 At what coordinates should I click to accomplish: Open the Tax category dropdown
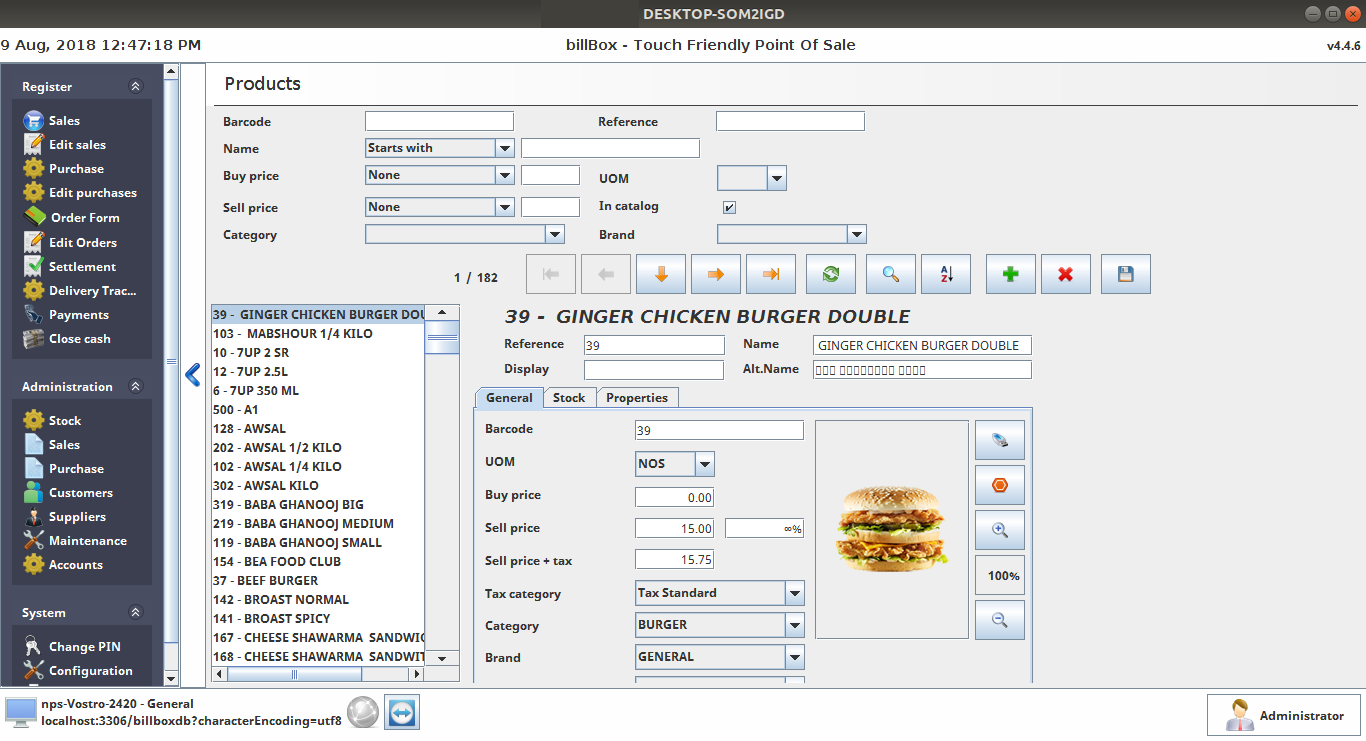794,593
